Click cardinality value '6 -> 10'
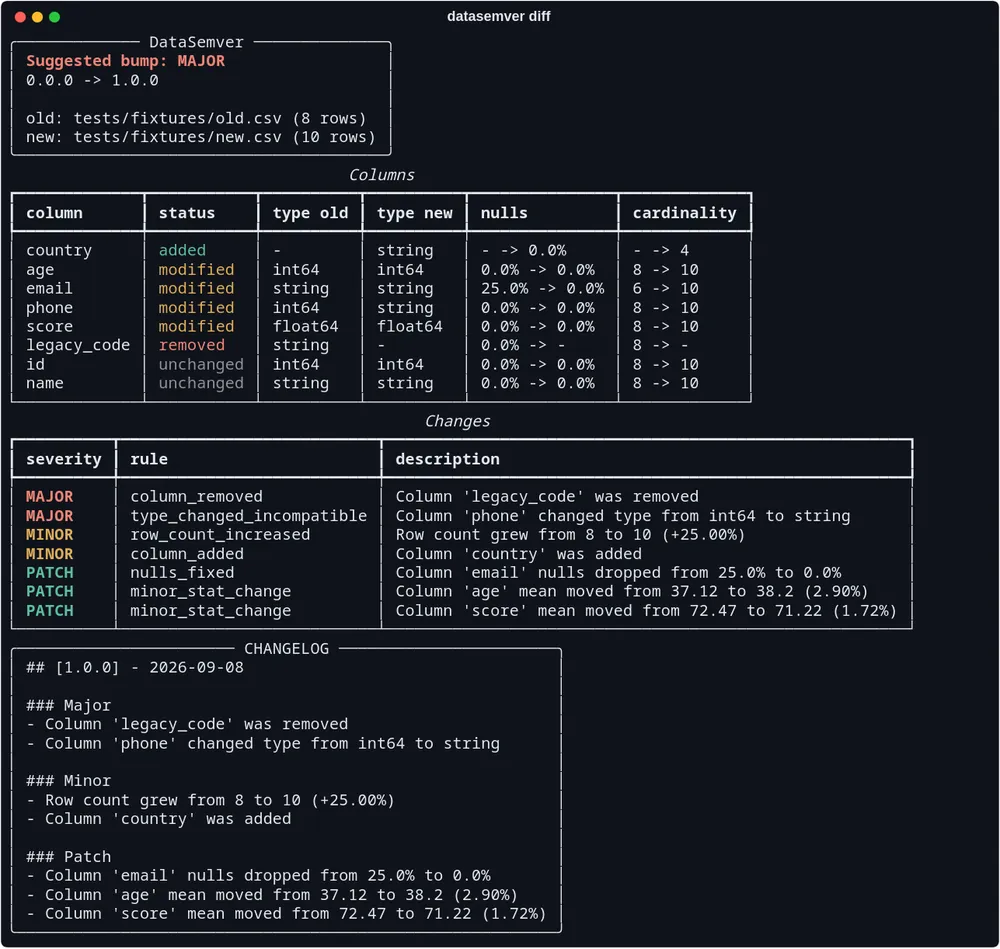1000x949 pixels. tap(665, 288)
